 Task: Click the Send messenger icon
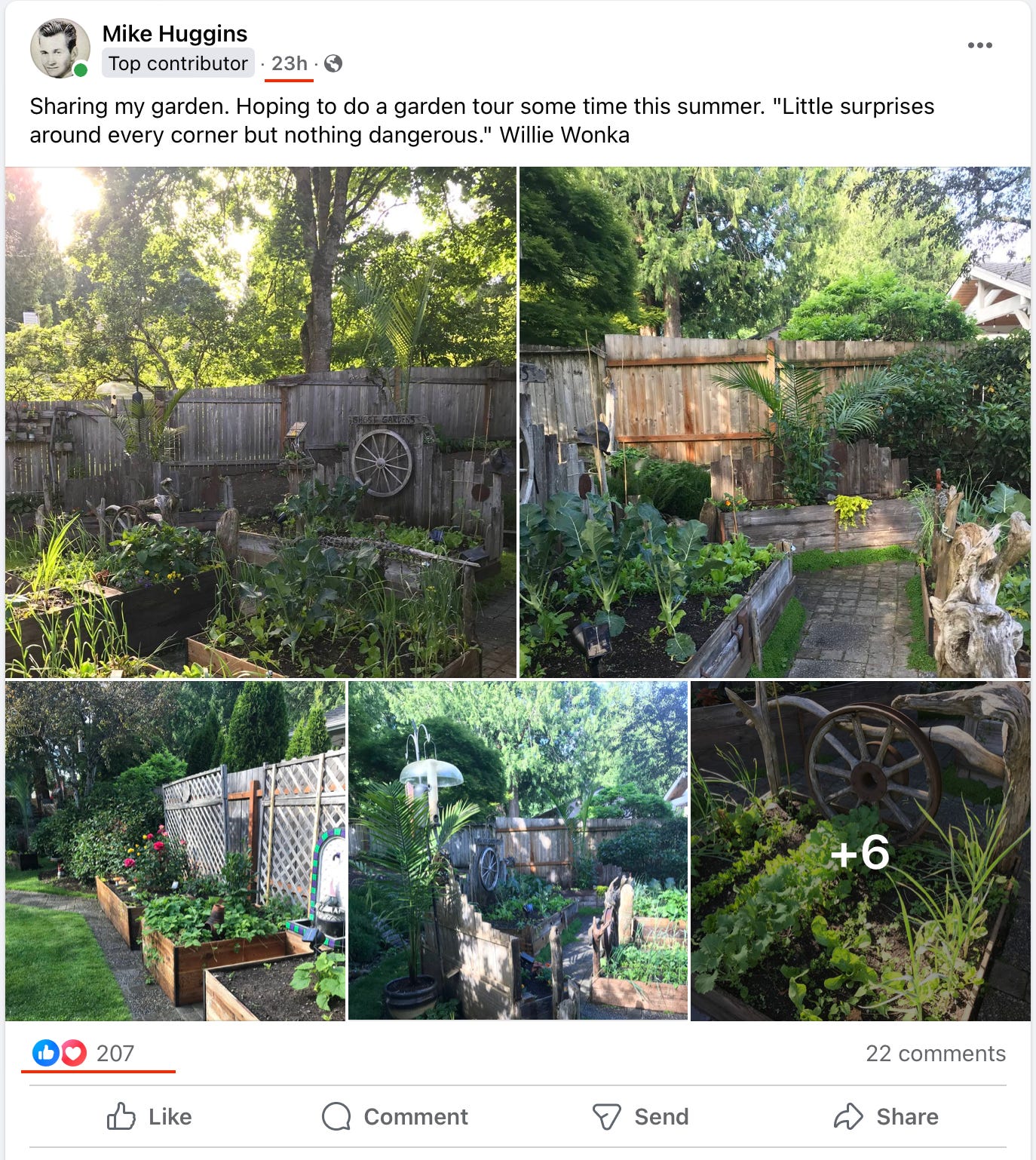pos(606,1116)
